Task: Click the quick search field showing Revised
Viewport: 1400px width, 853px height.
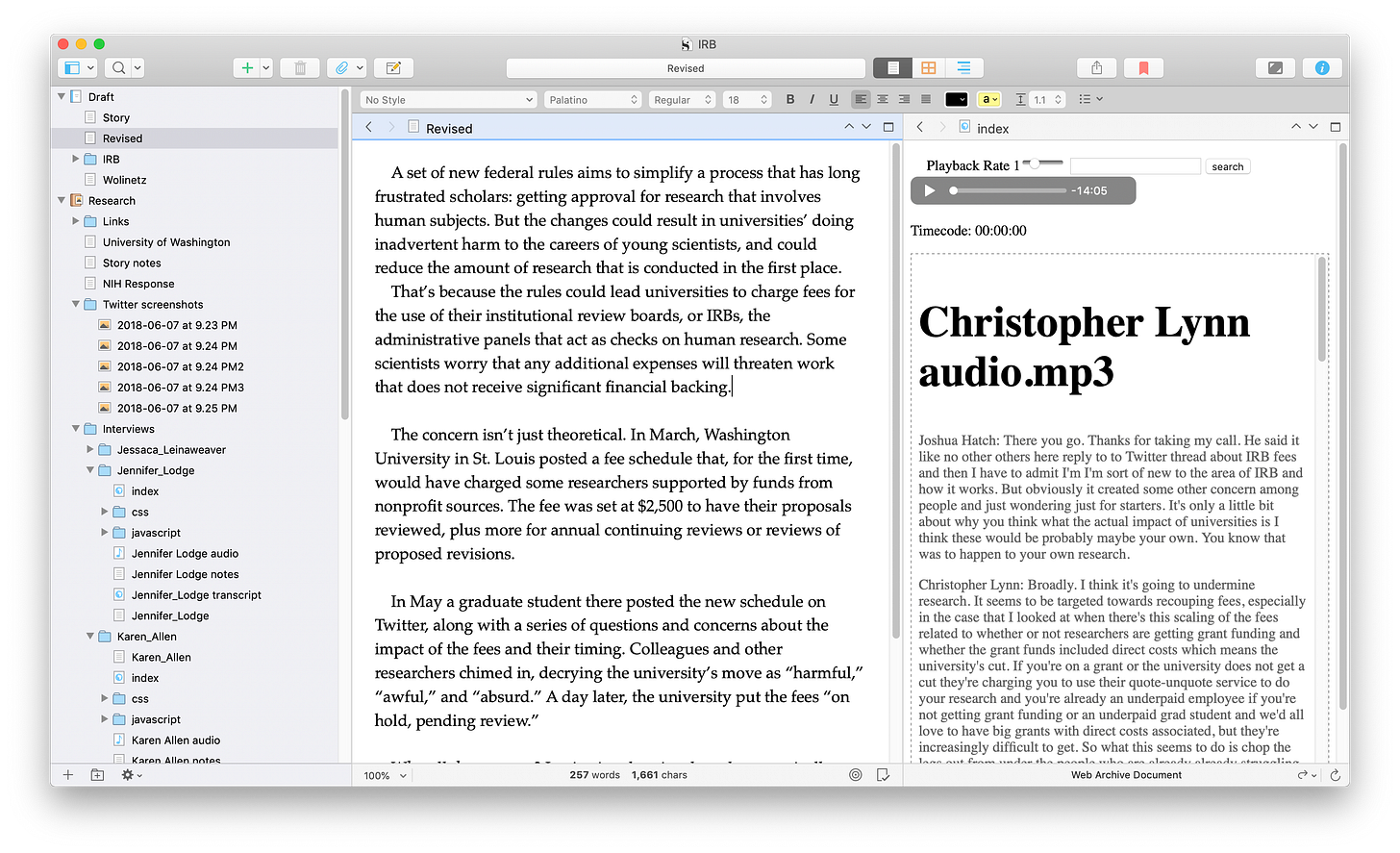Action: (686, 68)
